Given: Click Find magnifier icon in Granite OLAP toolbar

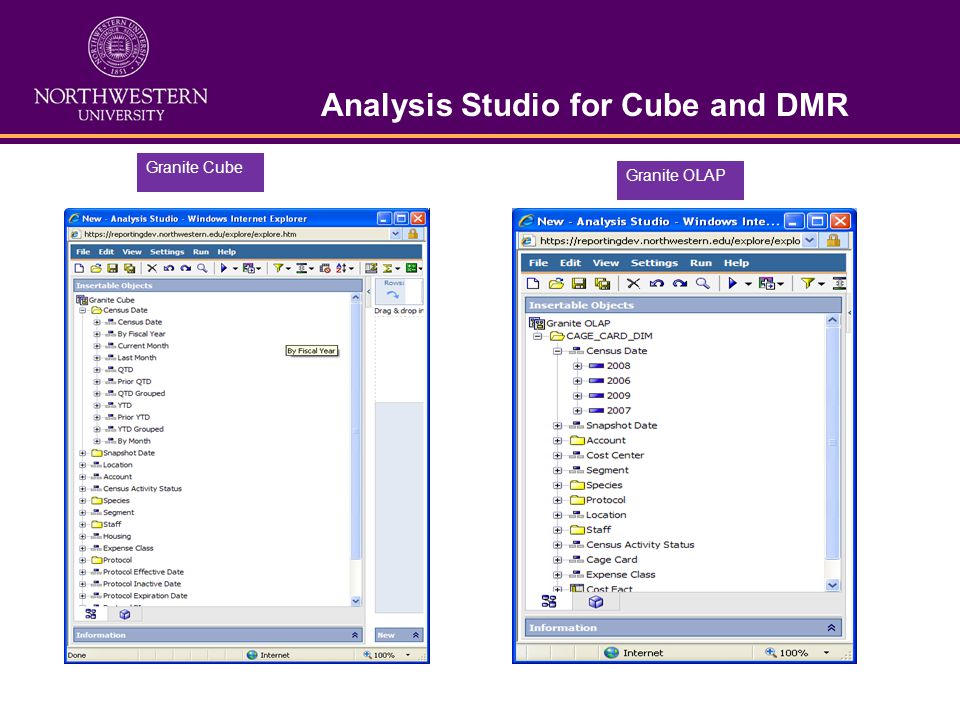Looking at the screenshot, I should point(703,283).
